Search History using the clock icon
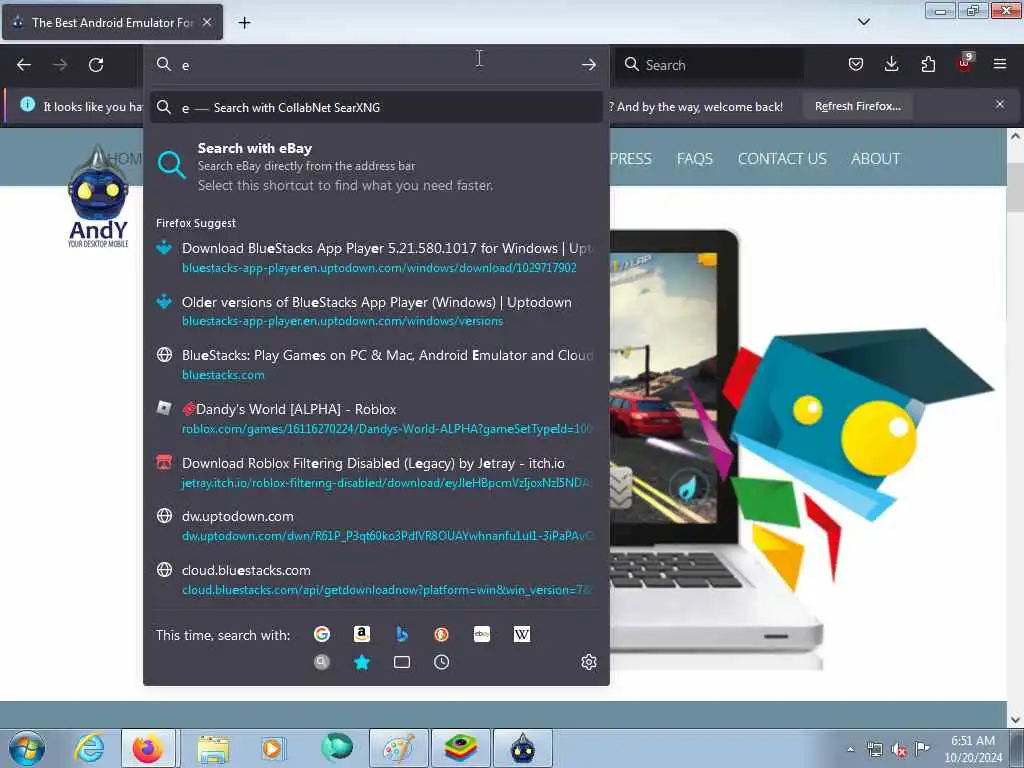1024x768 pixels. [x=441, y=662]
